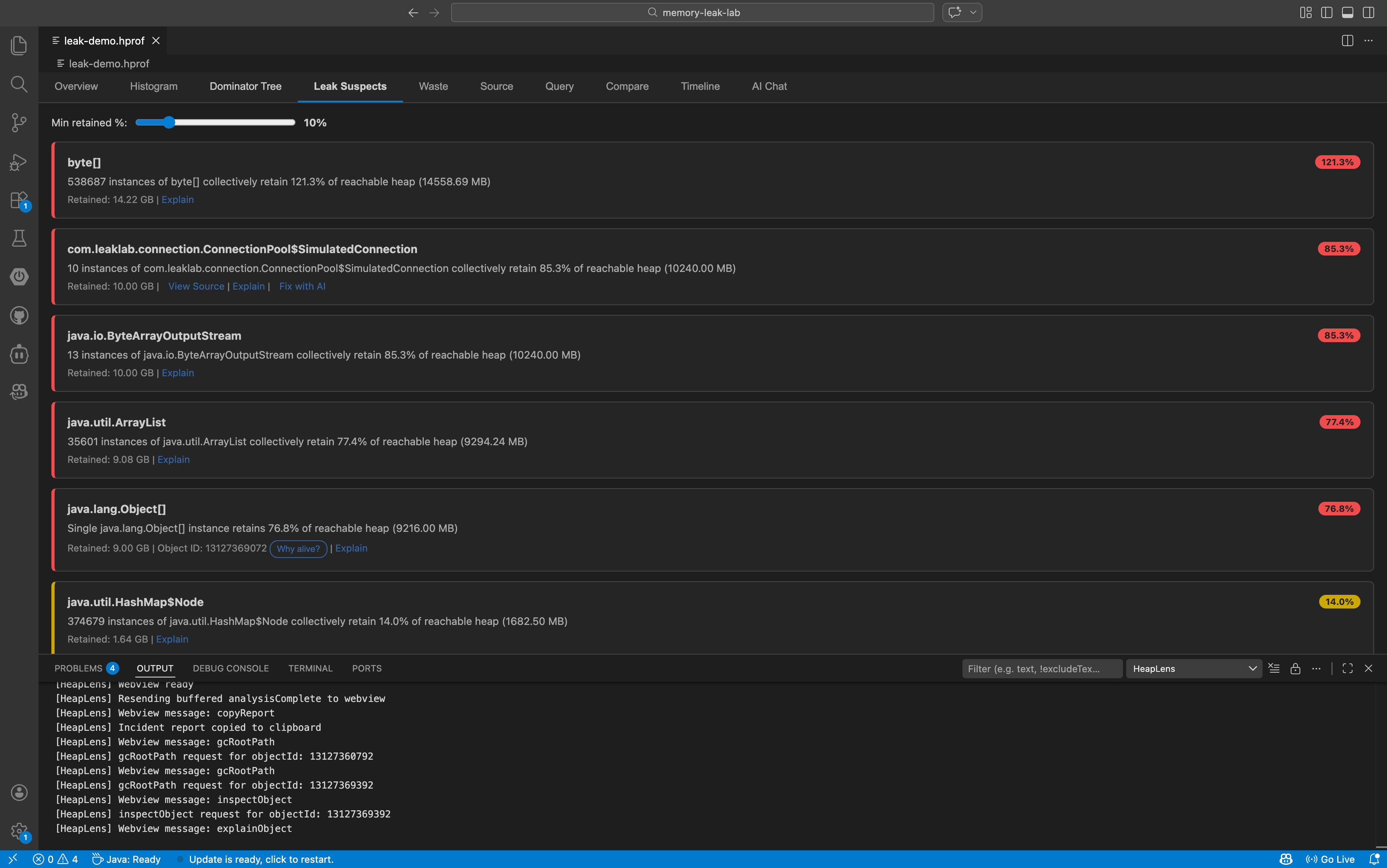The image size is (1387, 868).
Task: Open the Manage settings gear
Action: pos(19,831)
